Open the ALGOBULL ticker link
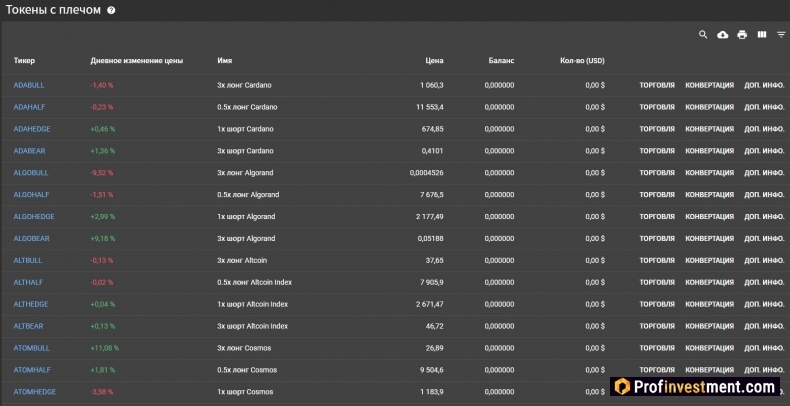 click(x=31, y=173)
